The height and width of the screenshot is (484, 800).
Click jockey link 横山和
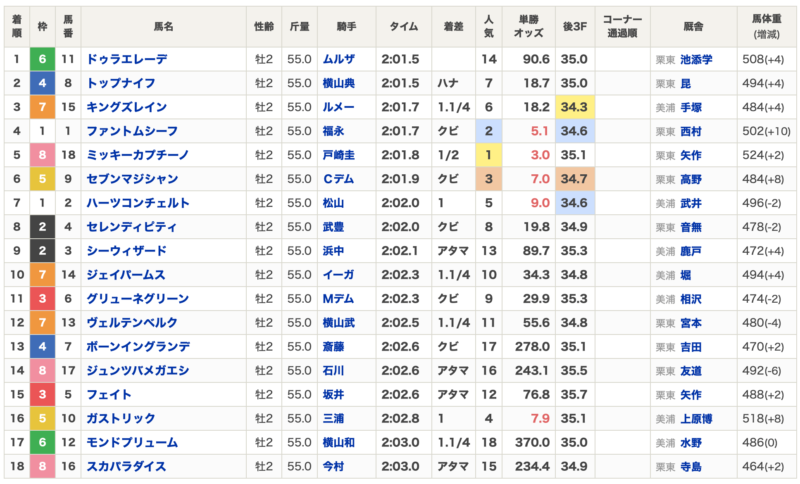(339, 443)
